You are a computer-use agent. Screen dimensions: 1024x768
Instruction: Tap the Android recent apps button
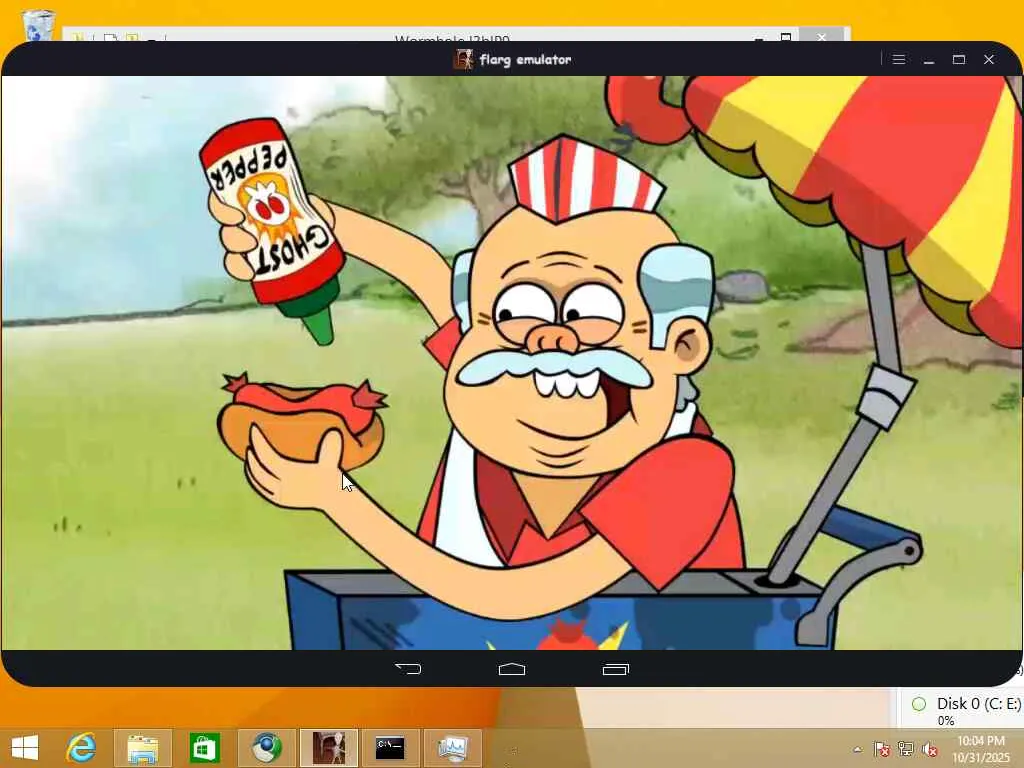[x=615, y=669]
